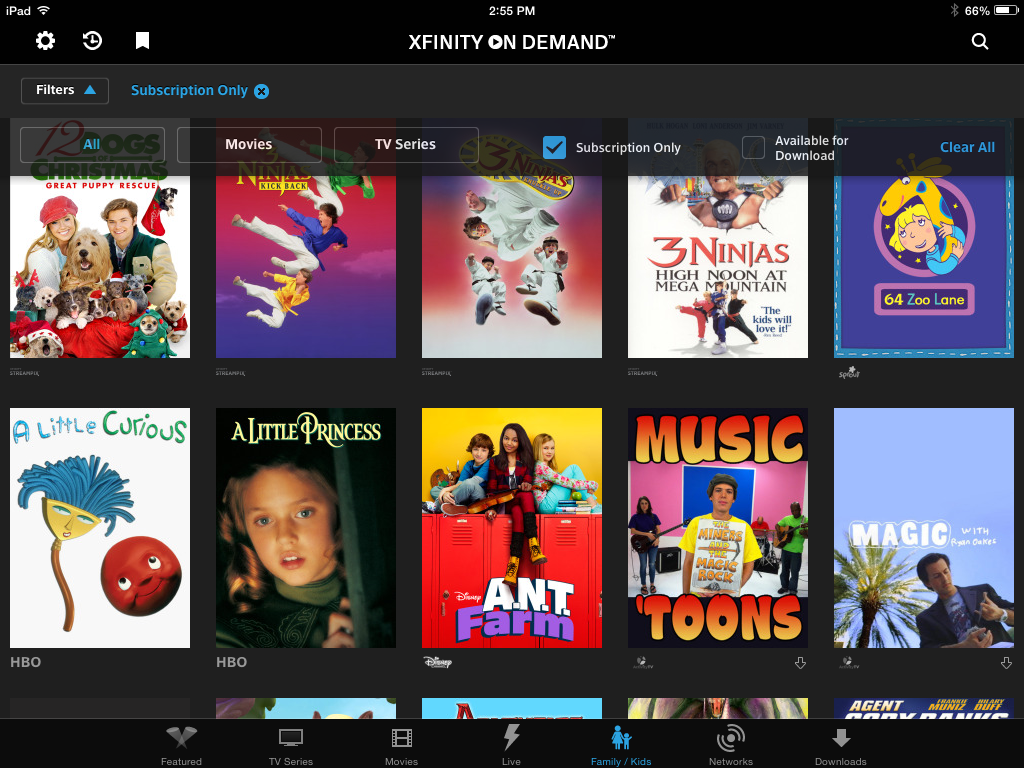Clear all active filters
The image size is (1024, 768).
click(x=967, y=147)
